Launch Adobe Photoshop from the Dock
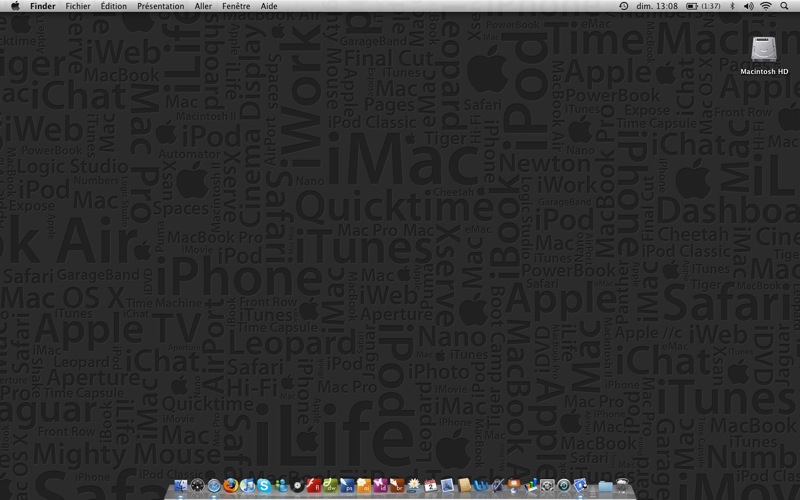The width and height of the screenshot is (800, 500). 347,485
